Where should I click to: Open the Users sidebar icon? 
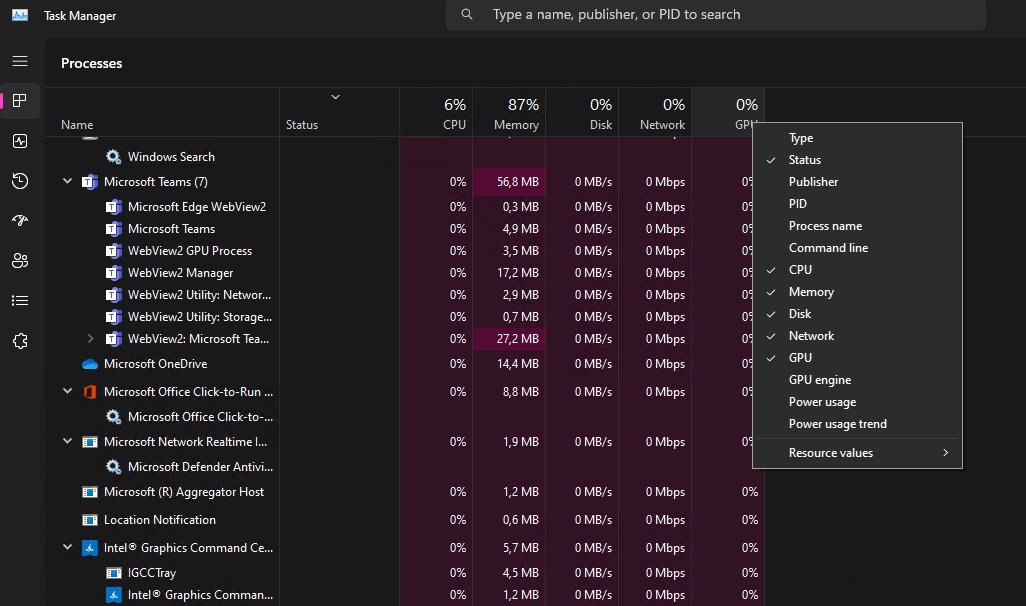(20, 260)
